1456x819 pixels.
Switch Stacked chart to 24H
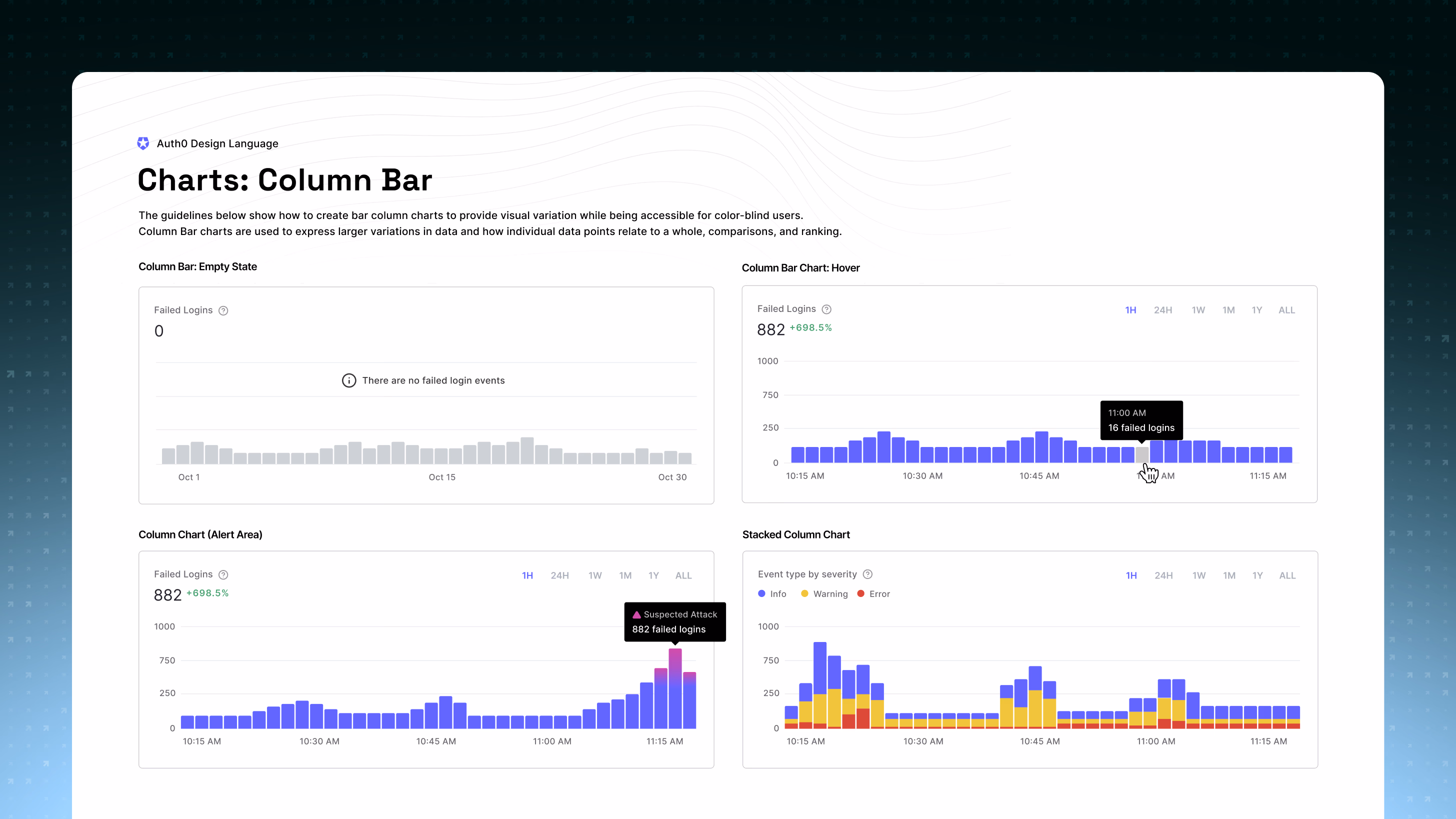(1163, 575)
